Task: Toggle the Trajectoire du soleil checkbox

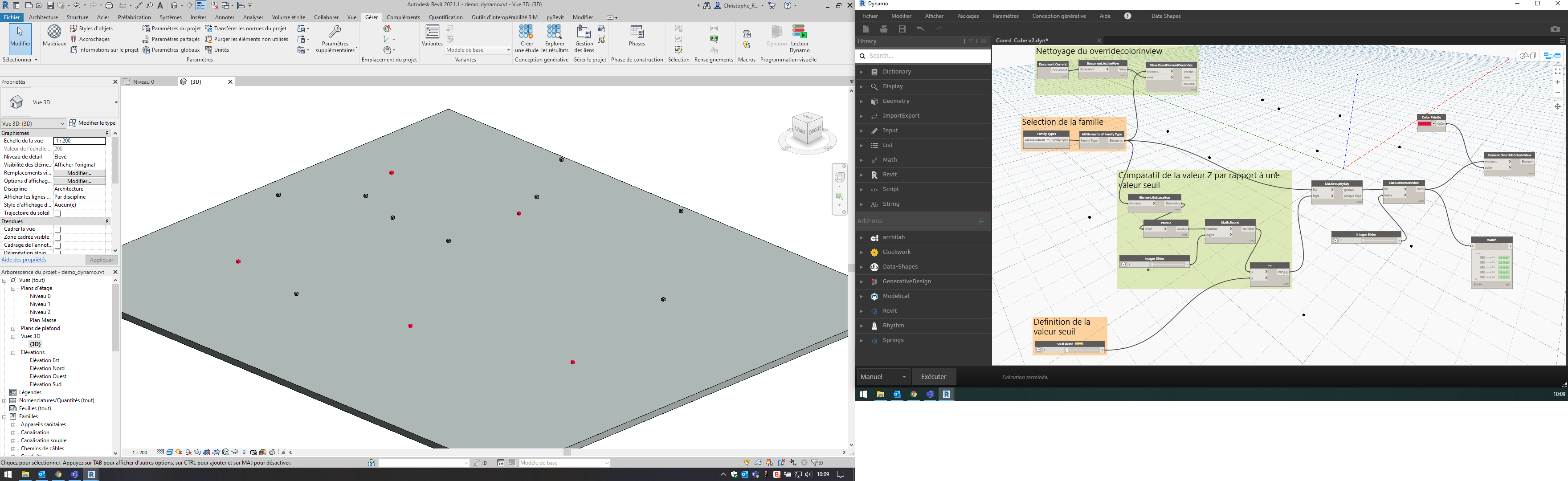Action: pyautogui.click(x=58, y=214)
